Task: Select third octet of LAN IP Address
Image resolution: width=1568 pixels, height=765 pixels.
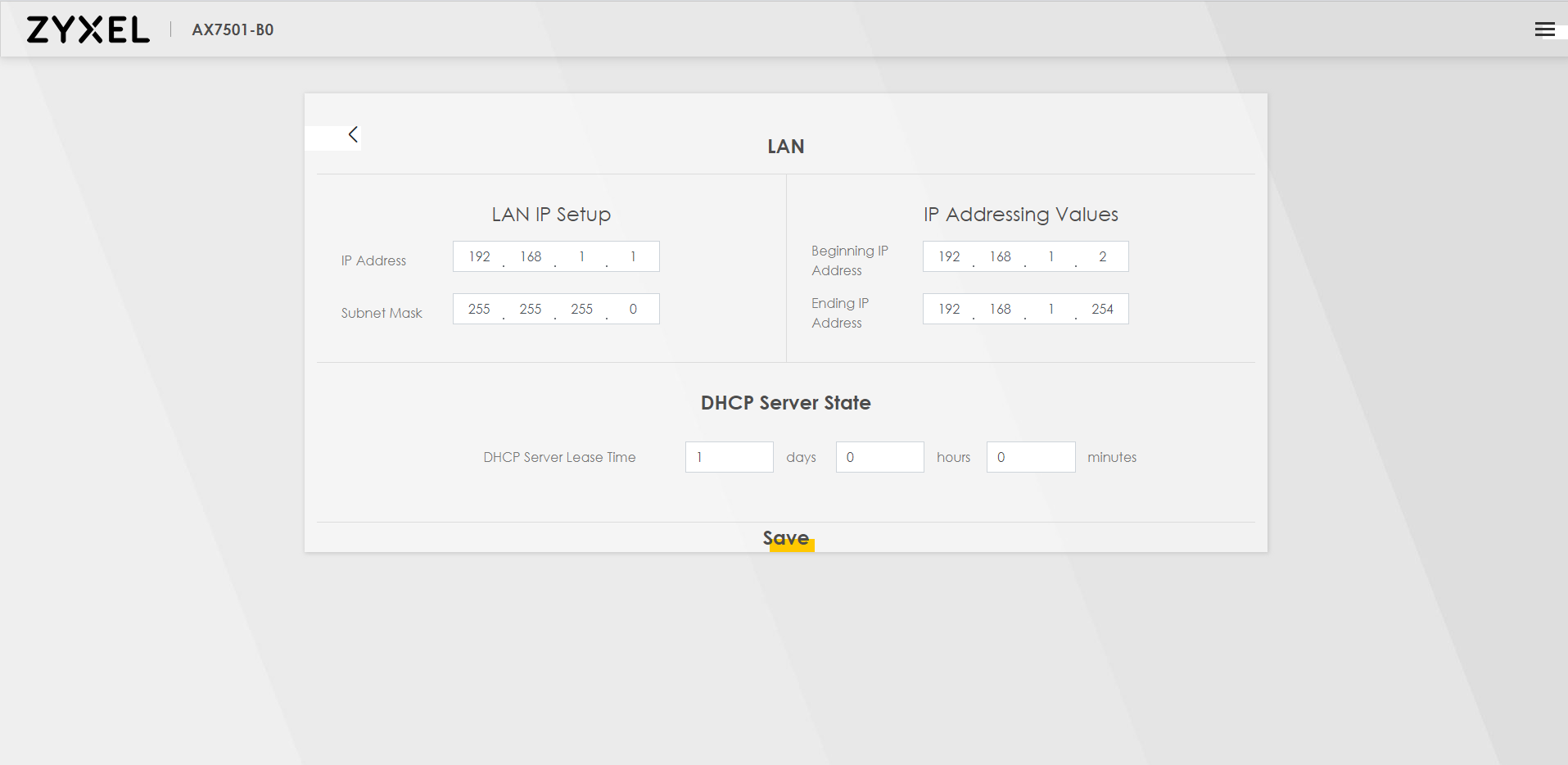Action: coord(581,256)
